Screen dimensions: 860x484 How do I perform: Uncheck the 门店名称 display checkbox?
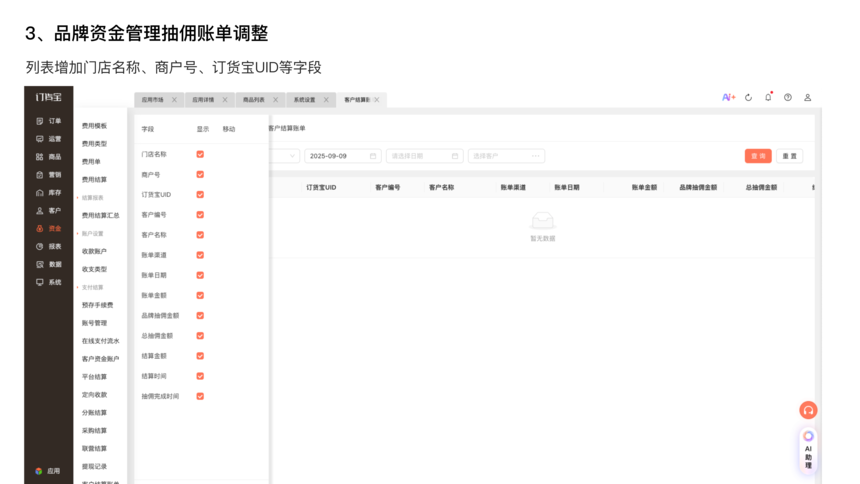coord(200,154)
